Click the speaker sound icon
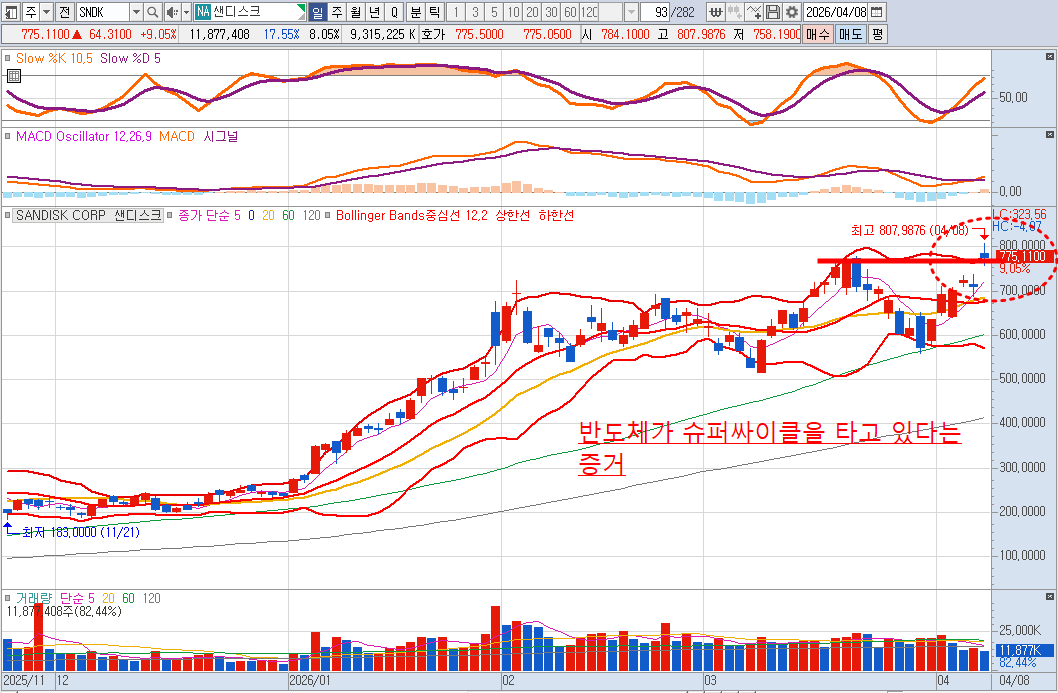The width and height of the screenshot is (1058, 693). coord(171,12)
